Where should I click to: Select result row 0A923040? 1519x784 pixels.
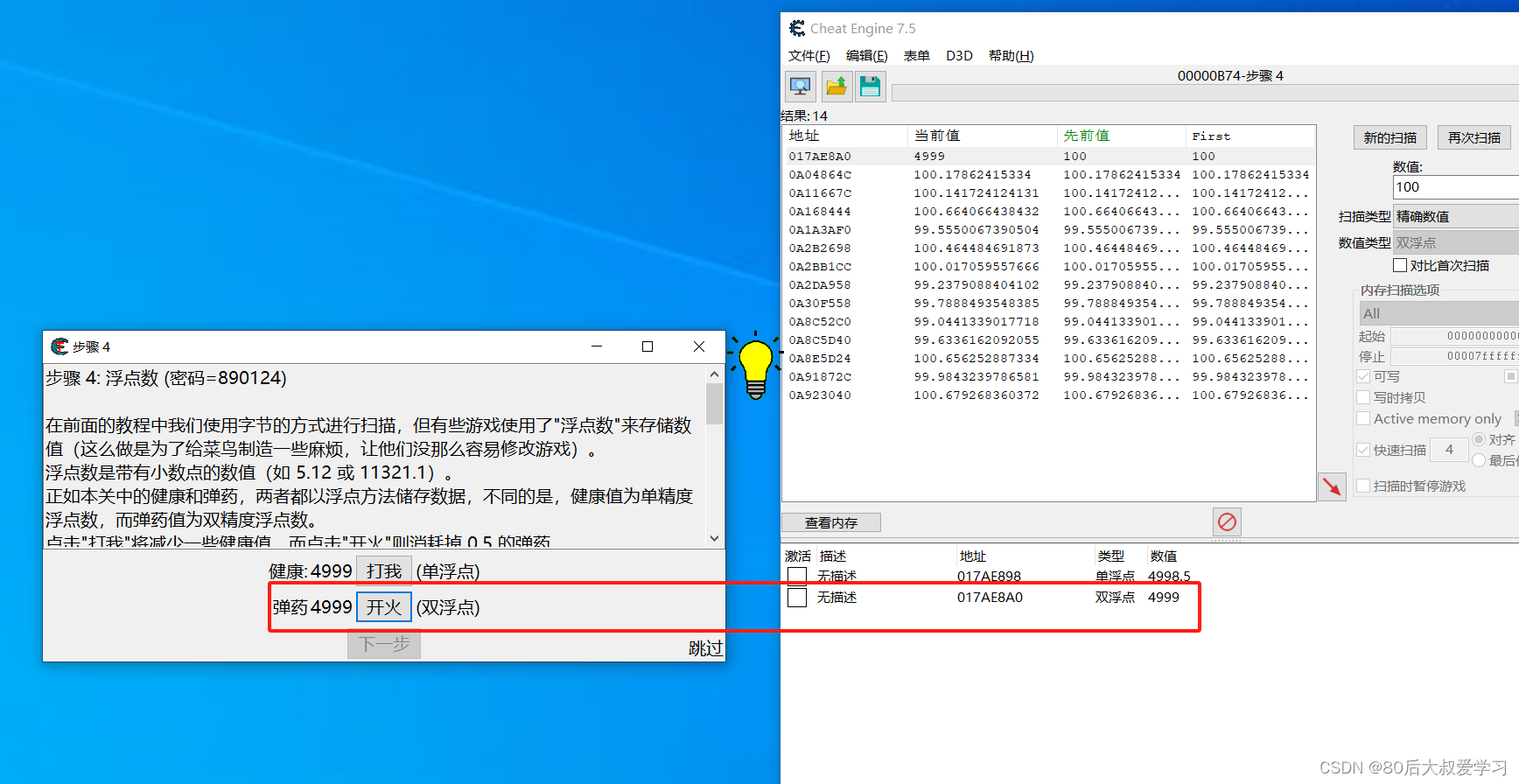[1048, 395]
